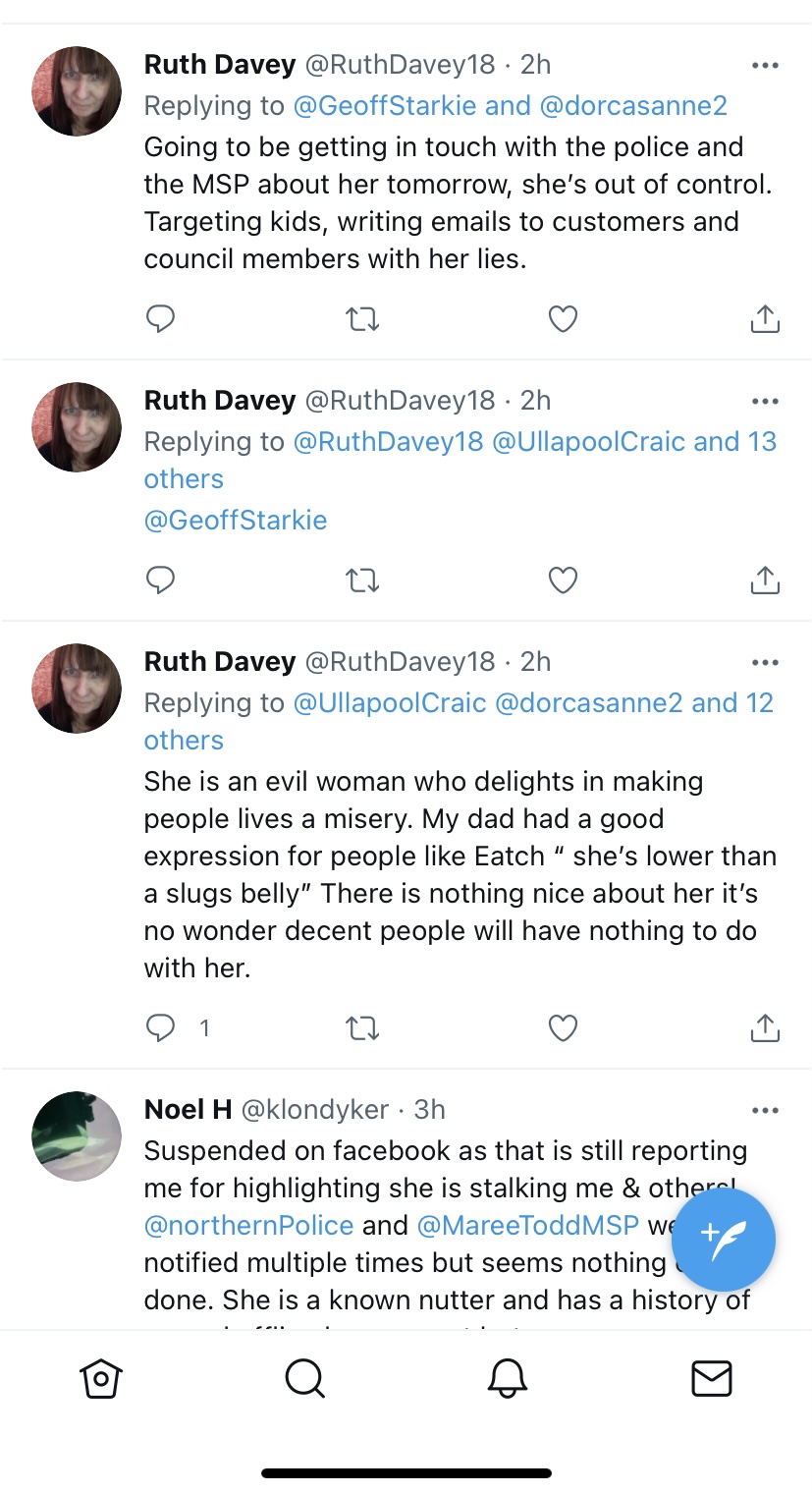The width and height of the screenshot is (812, 1493).
Task: Like the "evil woman" tweet by Ruth Davey
Action: click(x=563, y=1027)
